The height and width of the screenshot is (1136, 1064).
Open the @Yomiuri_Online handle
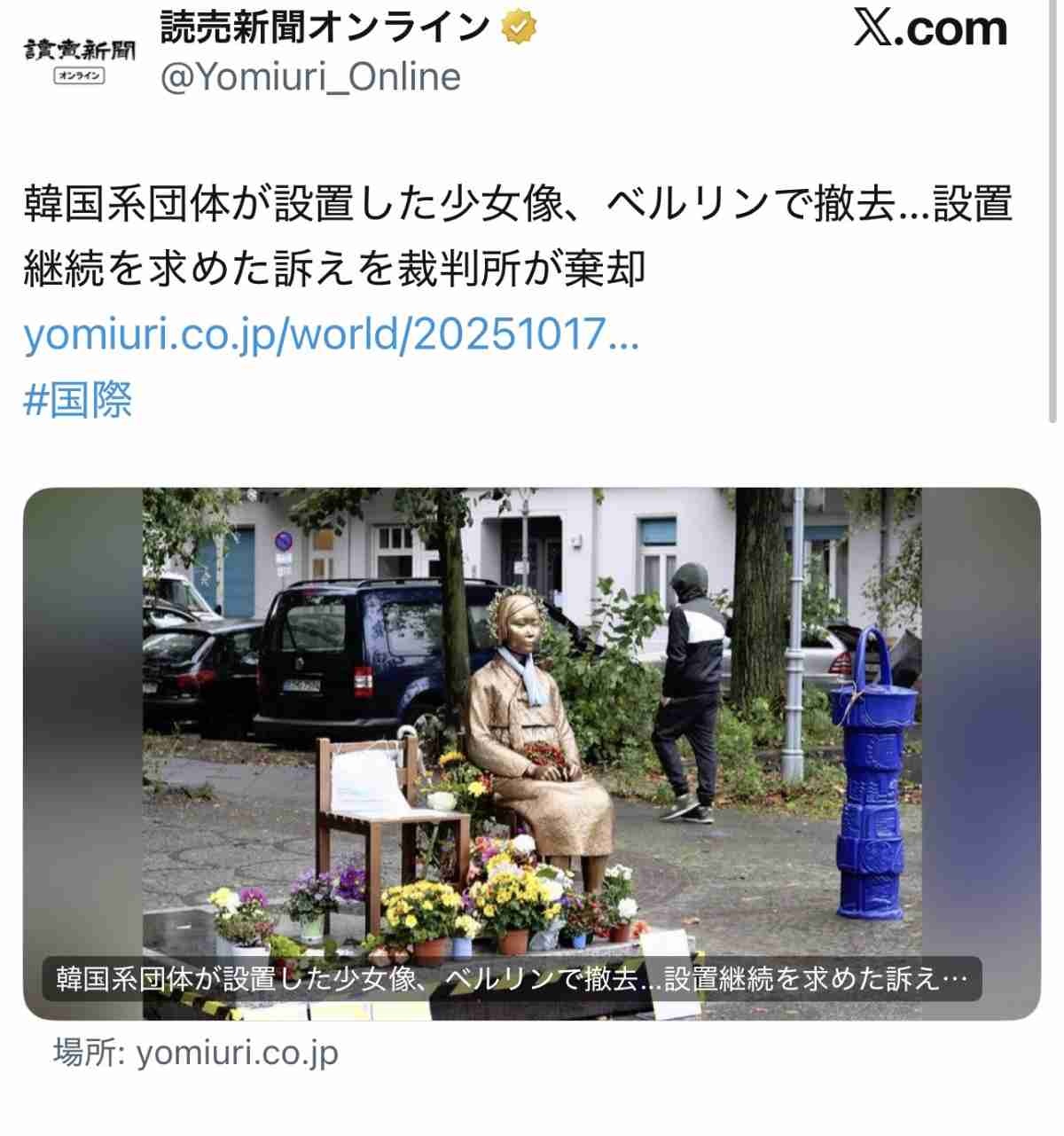coord(310,77)
